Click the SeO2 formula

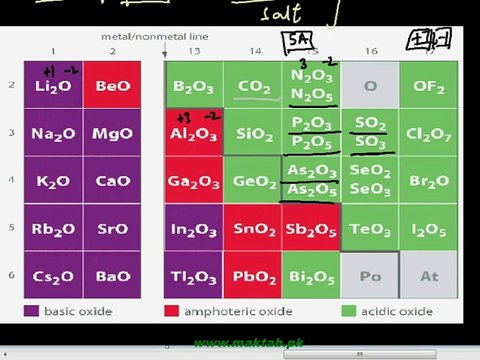(370, 171)
